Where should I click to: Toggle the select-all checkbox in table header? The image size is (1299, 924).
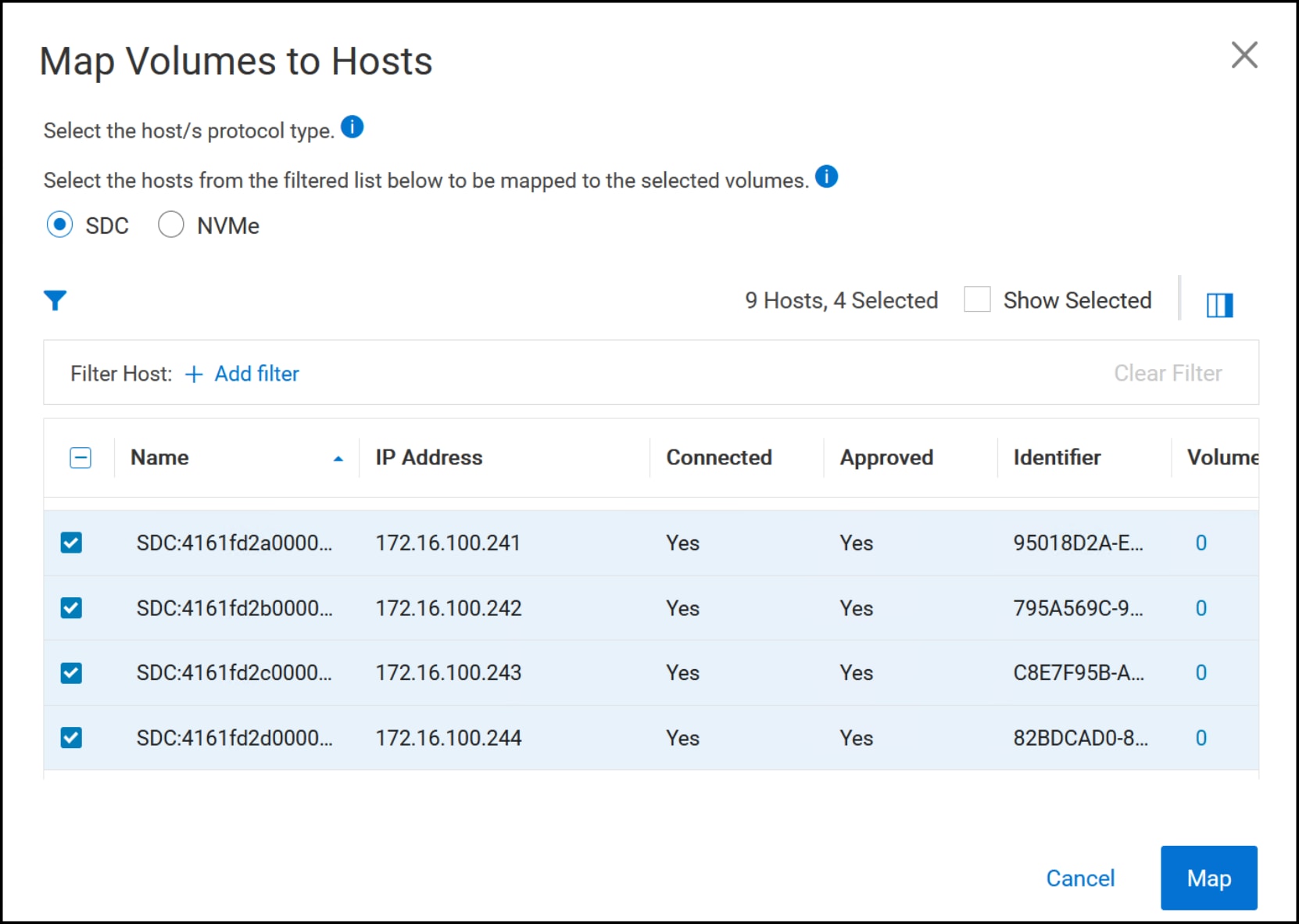pyautogui.click(x=81, y=457)
